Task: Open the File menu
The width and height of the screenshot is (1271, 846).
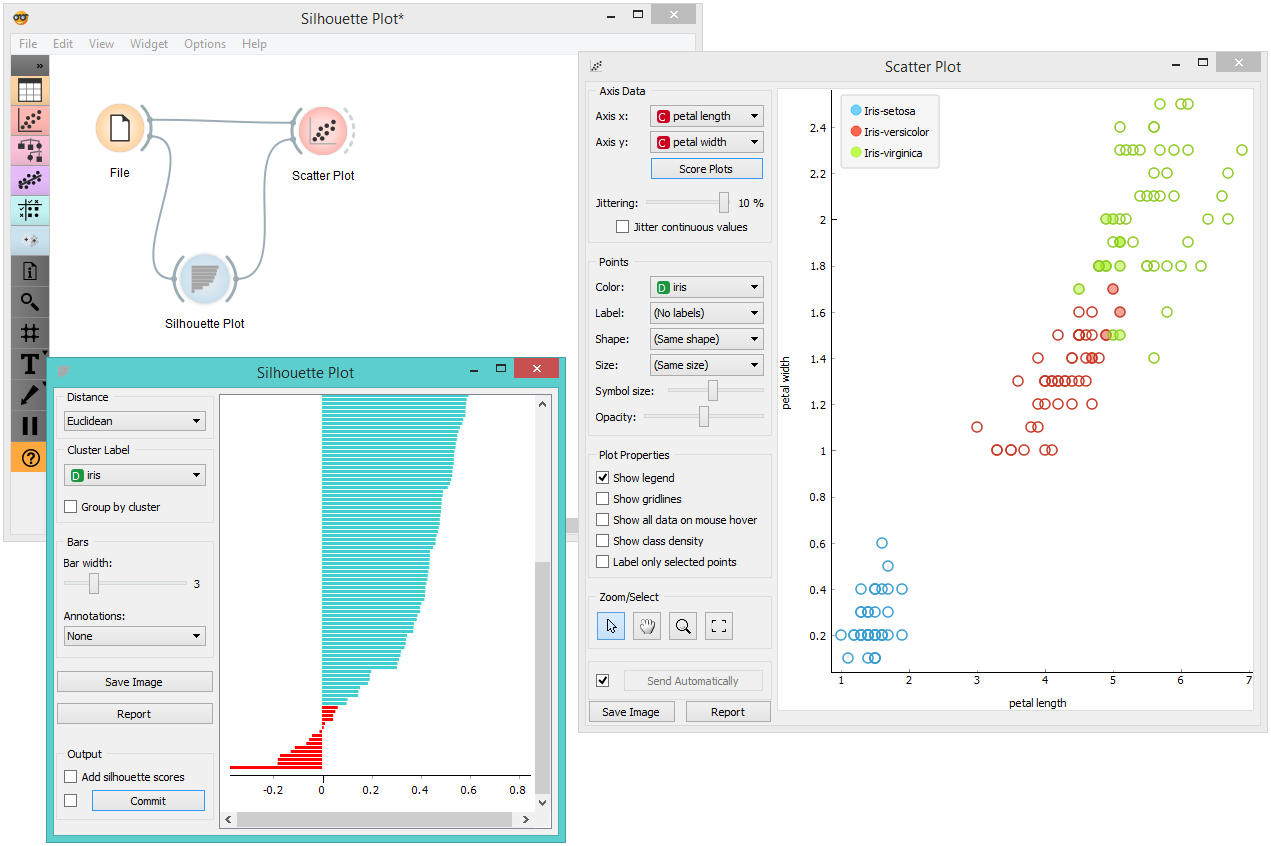Action: (28, 44)
